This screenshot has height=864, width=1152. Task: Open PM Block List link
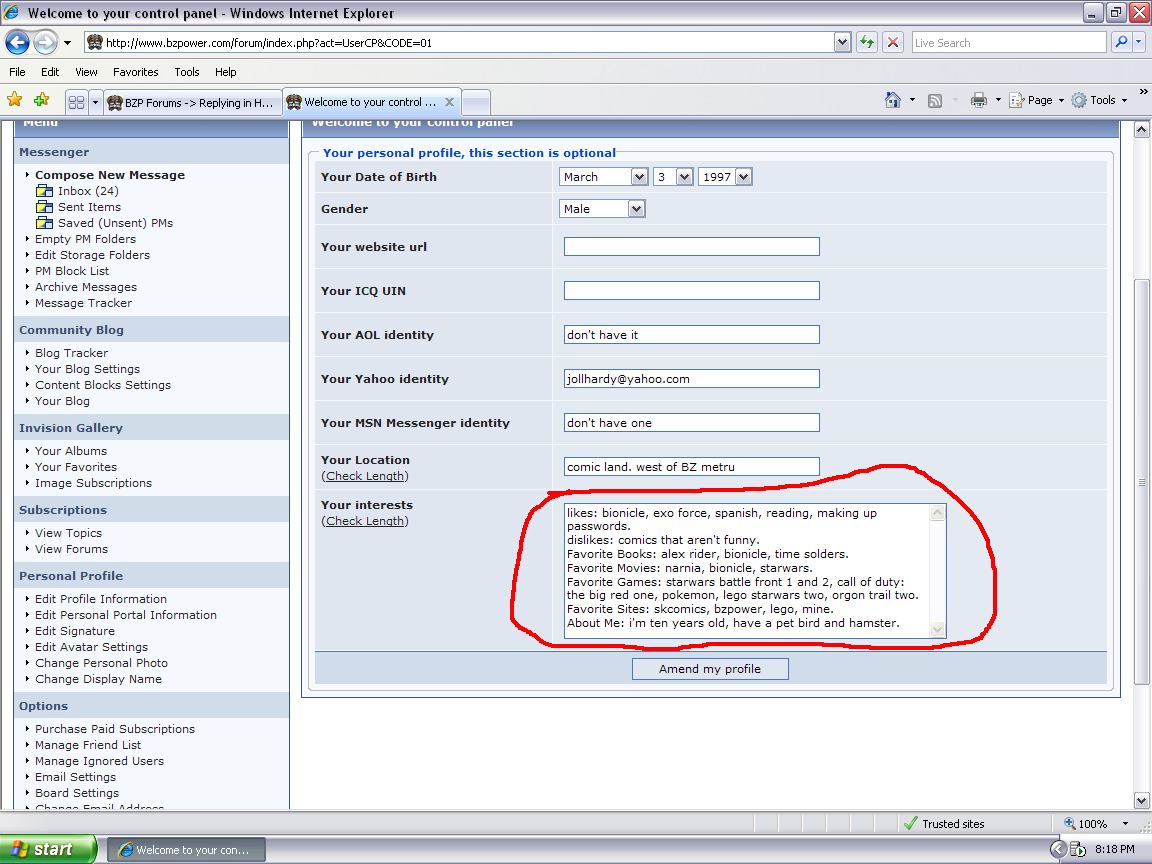72,271
